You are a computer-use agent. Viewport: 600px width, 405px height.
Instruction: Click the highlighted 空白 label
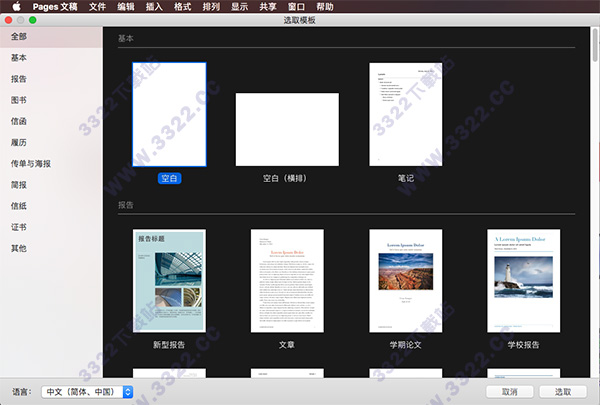[169, 178]
